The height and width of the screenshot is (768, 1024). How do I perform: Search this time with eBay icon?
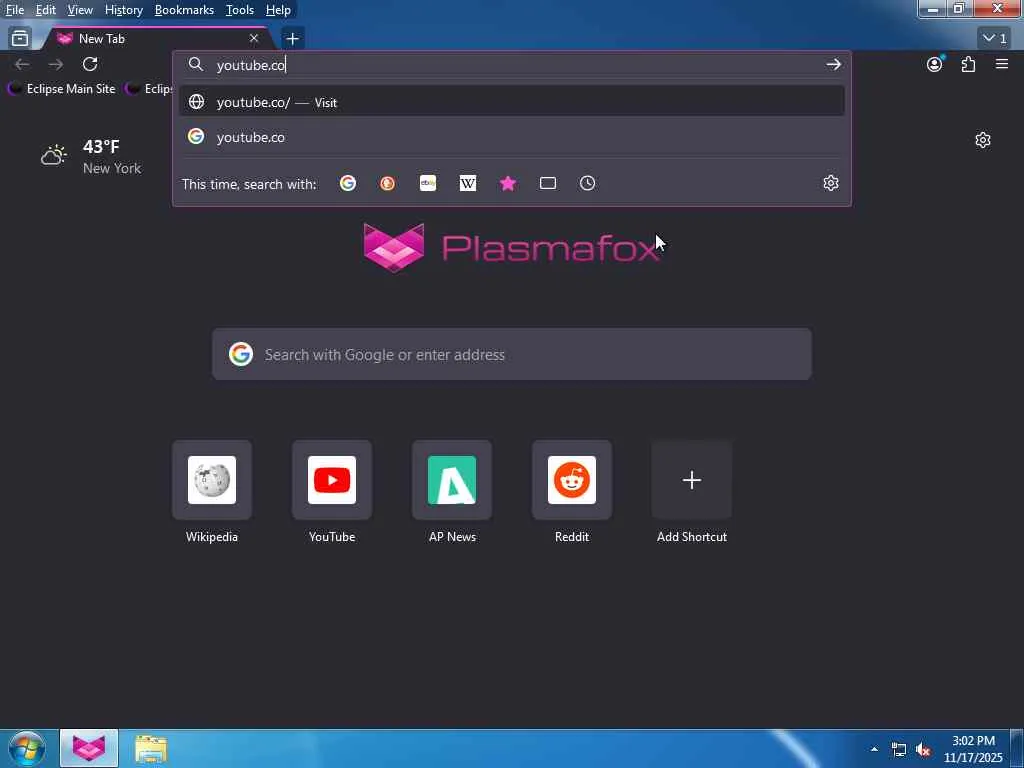pos(428,184)
